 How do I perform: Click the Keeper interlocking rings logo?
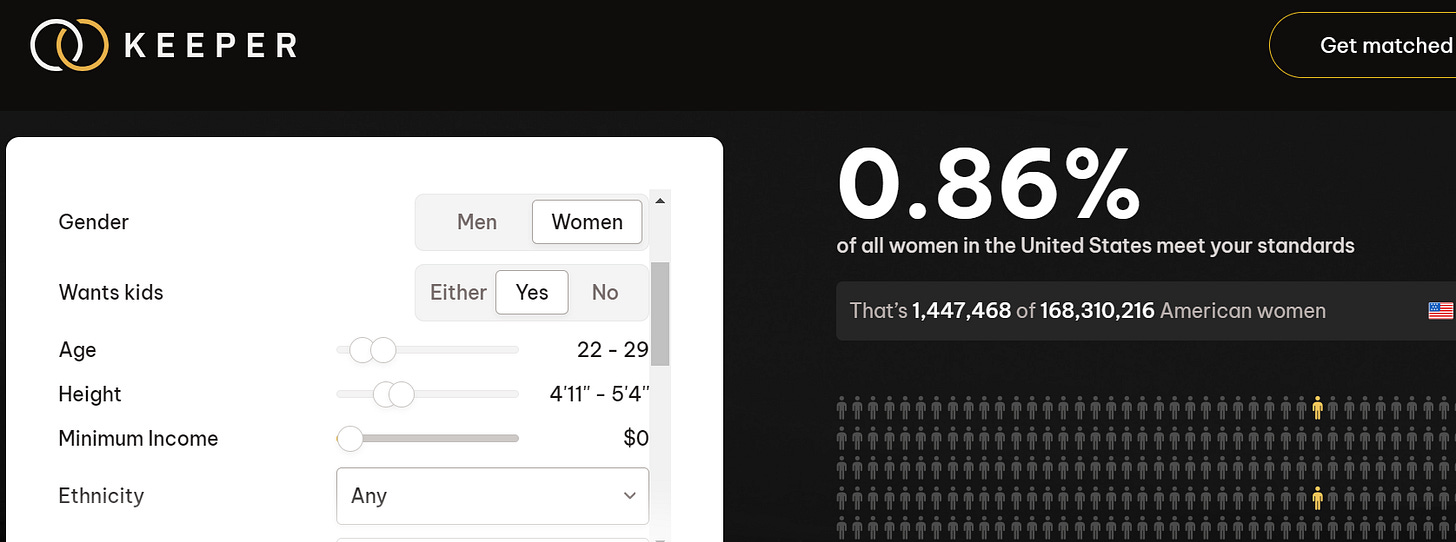(x=69, y=45)
